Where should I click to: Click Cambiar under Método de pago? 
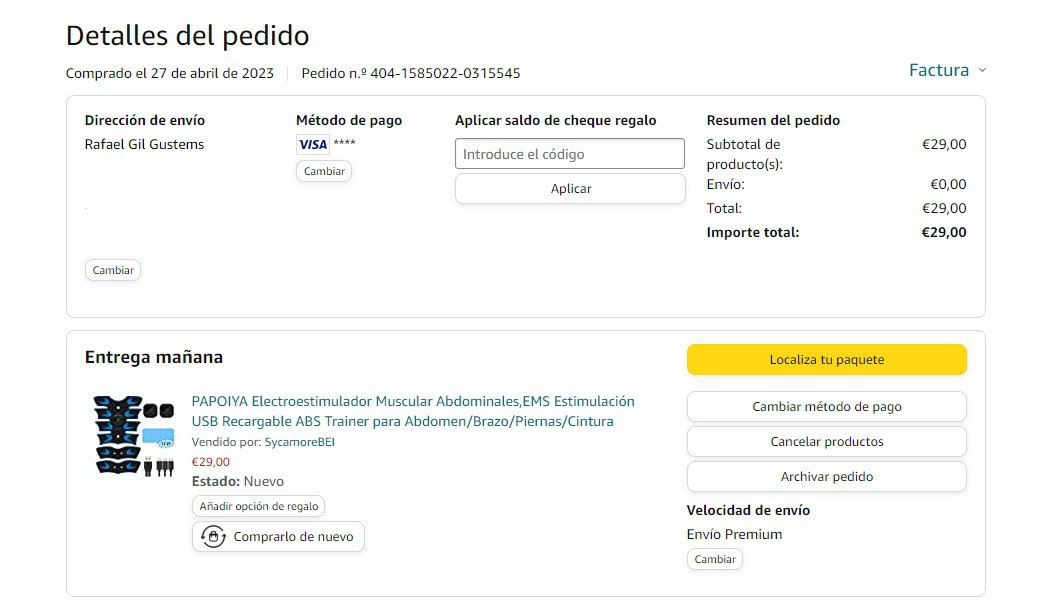[x=324, y=171]
